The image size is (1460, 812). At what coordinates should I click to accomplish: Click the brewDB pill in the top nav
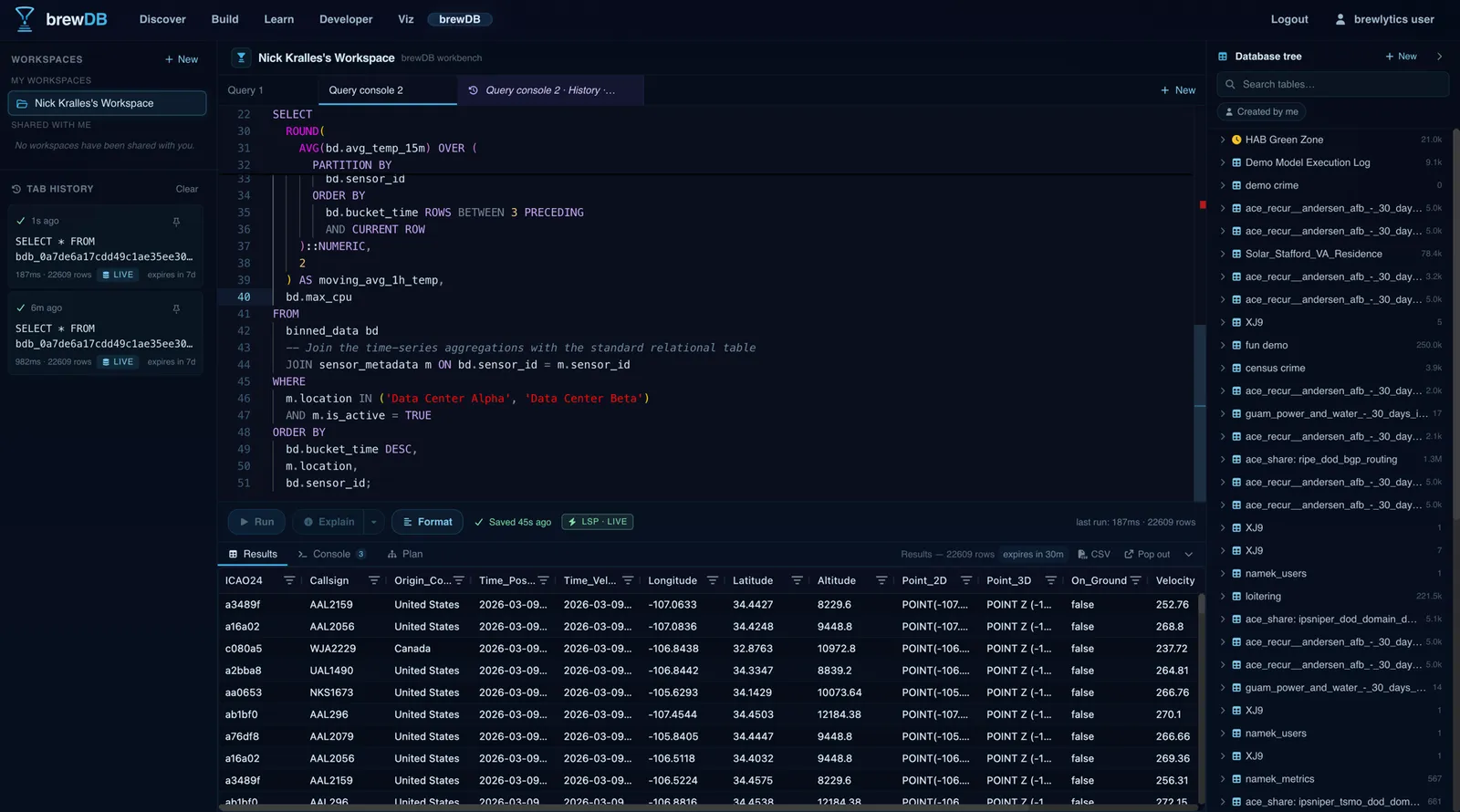pos(460,19)
